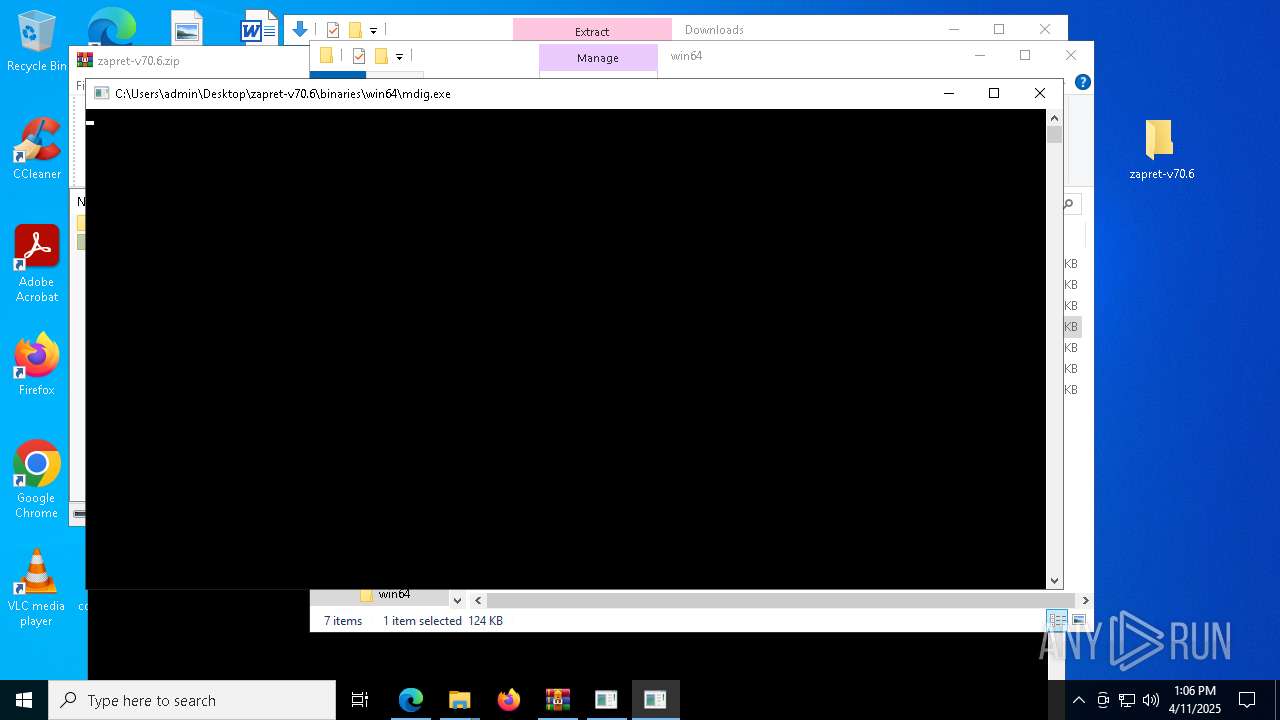The image size is (1280, 720).
Task: Launch Firefox from desktop shortcut
Action: (x=36, y=365)
